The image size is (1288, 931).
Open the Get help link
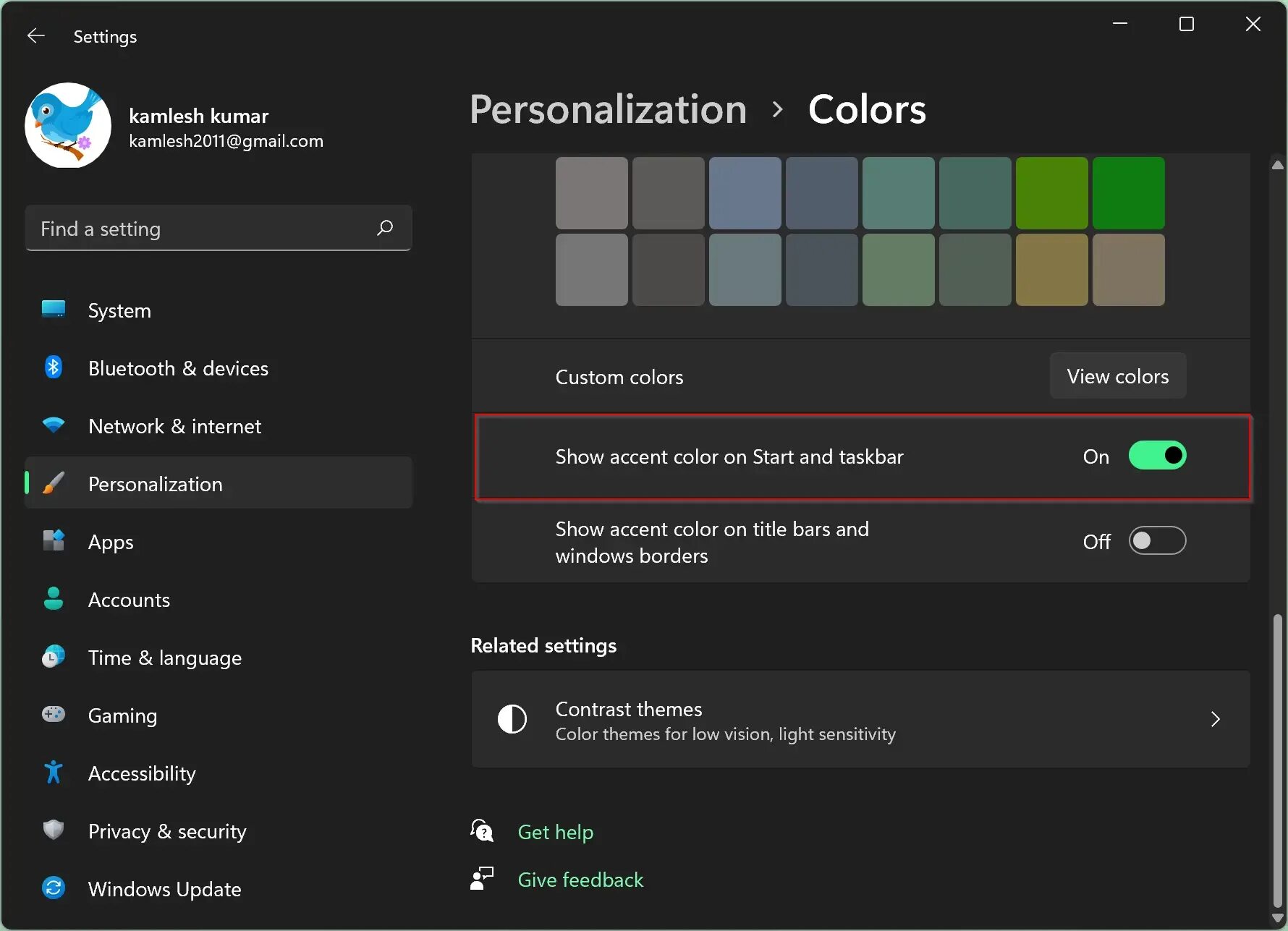(555, 832)
